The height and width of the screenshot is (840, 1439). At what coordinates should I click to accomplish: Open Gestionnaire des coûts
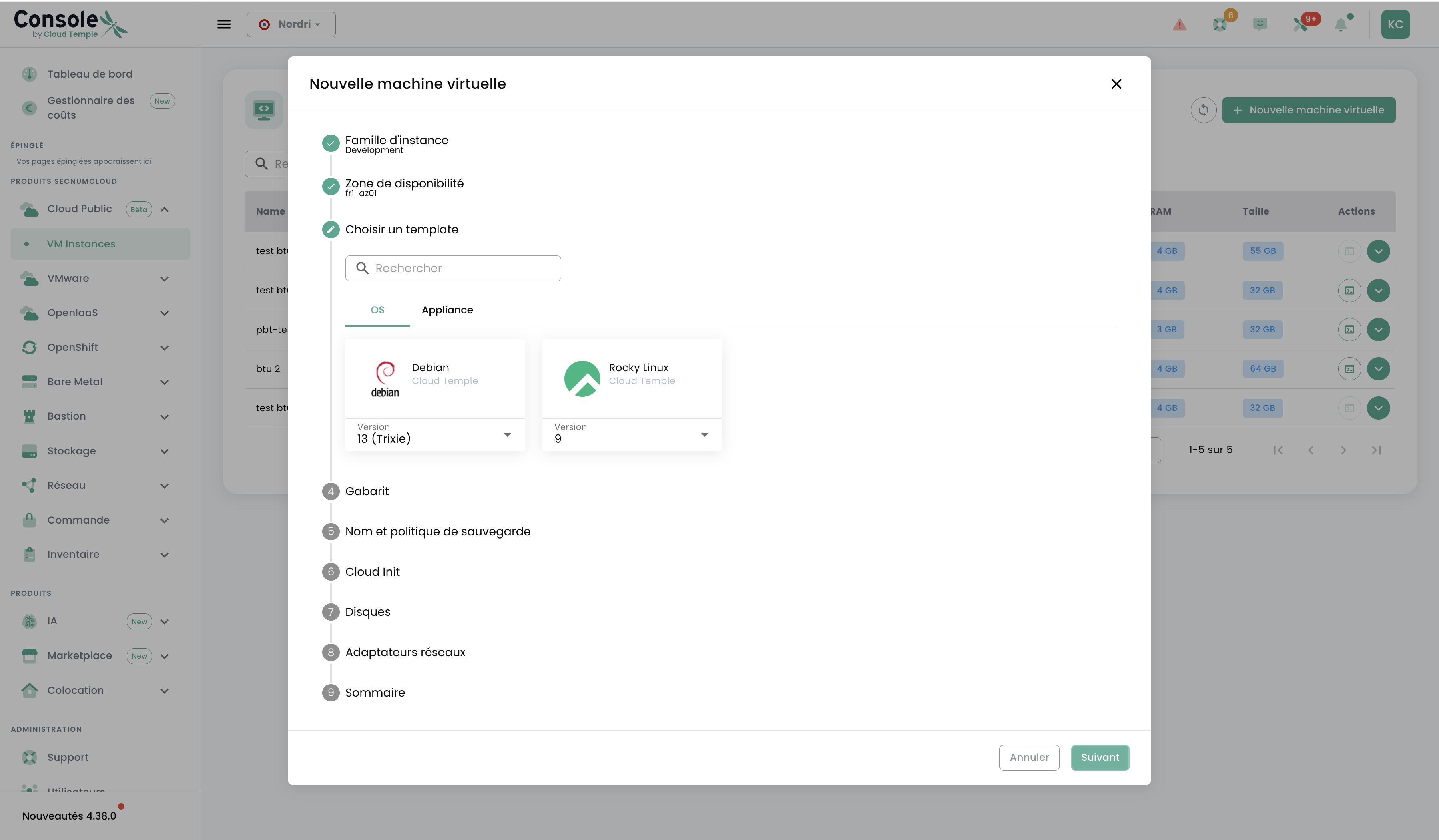click(92, 108)
